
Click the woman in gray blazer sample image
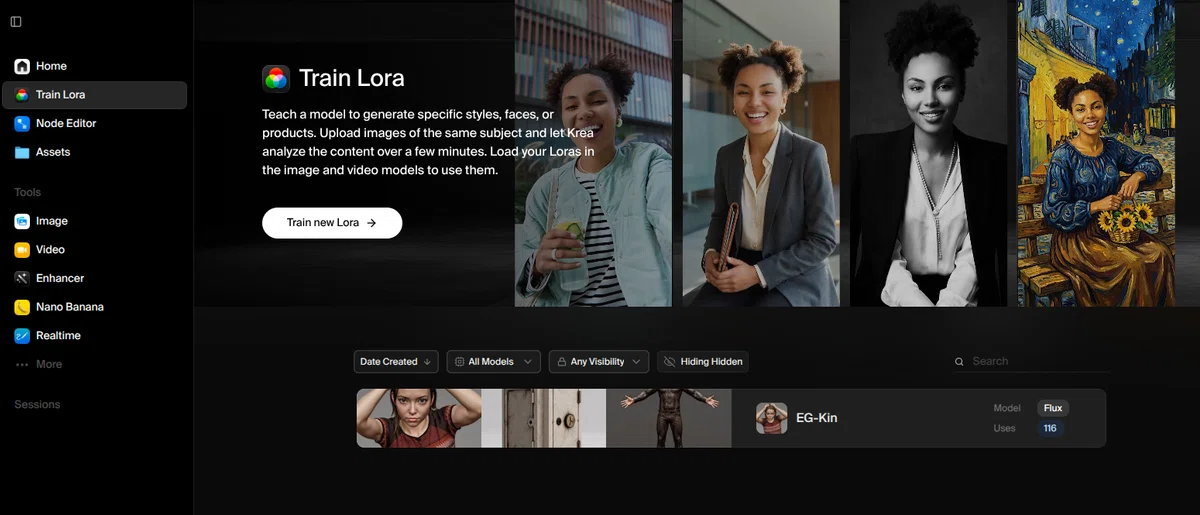tap(761, 153)
